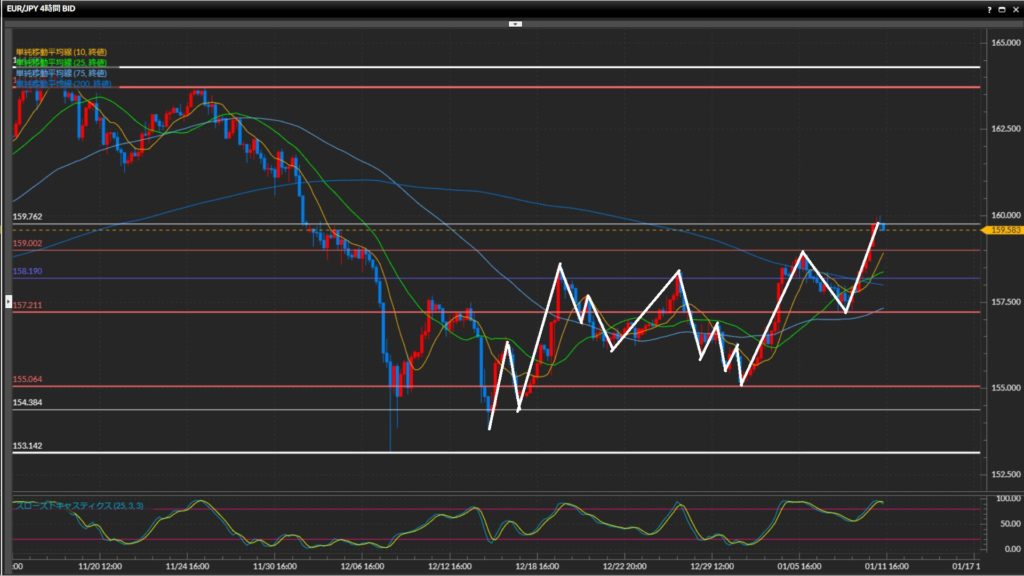Maximize the EUR/JPY chart window

coord(1002,8)
